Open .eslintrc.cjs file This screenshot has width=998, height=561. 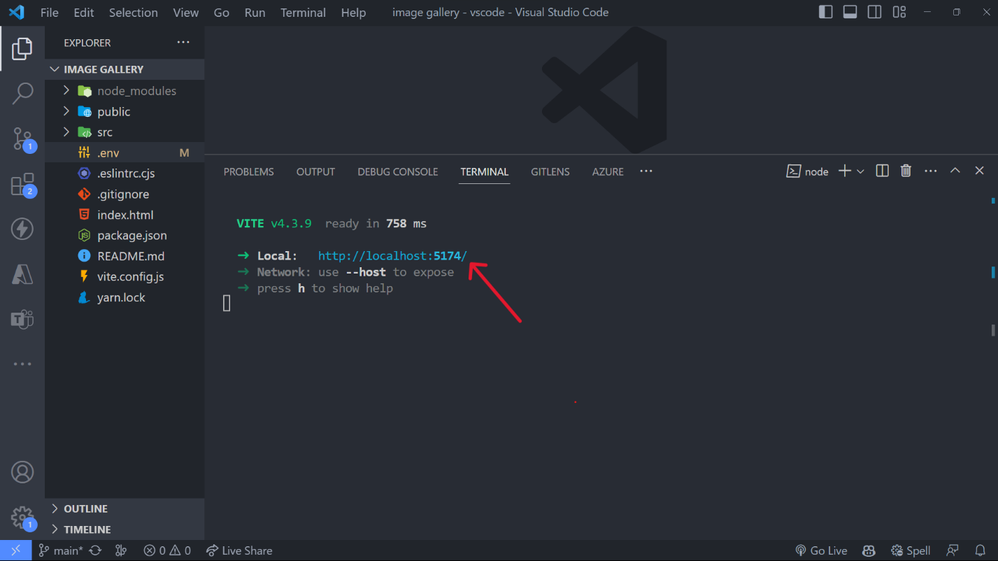[125, 173]
